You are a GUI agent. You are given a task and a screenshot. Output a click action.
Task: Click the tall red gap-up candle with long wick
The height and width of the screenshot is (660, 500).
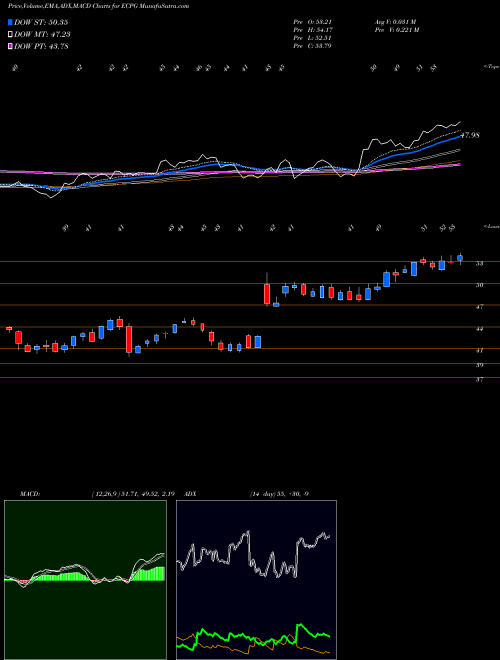click(x=267, y=290)
